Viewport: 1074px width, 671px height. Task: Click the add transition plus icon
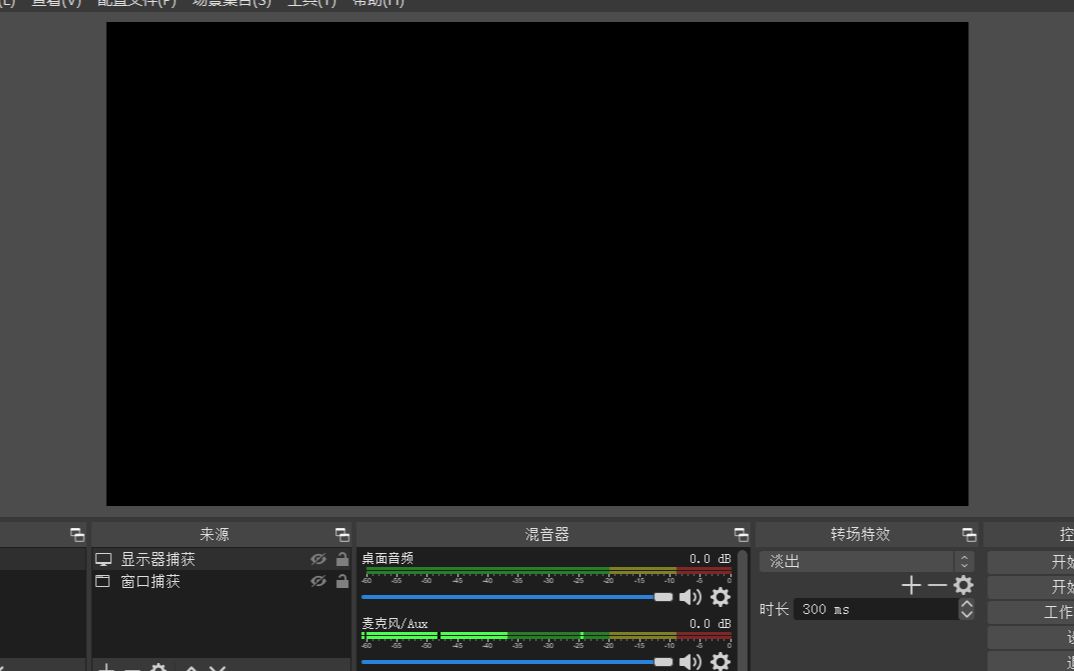(x=911, y=585)
